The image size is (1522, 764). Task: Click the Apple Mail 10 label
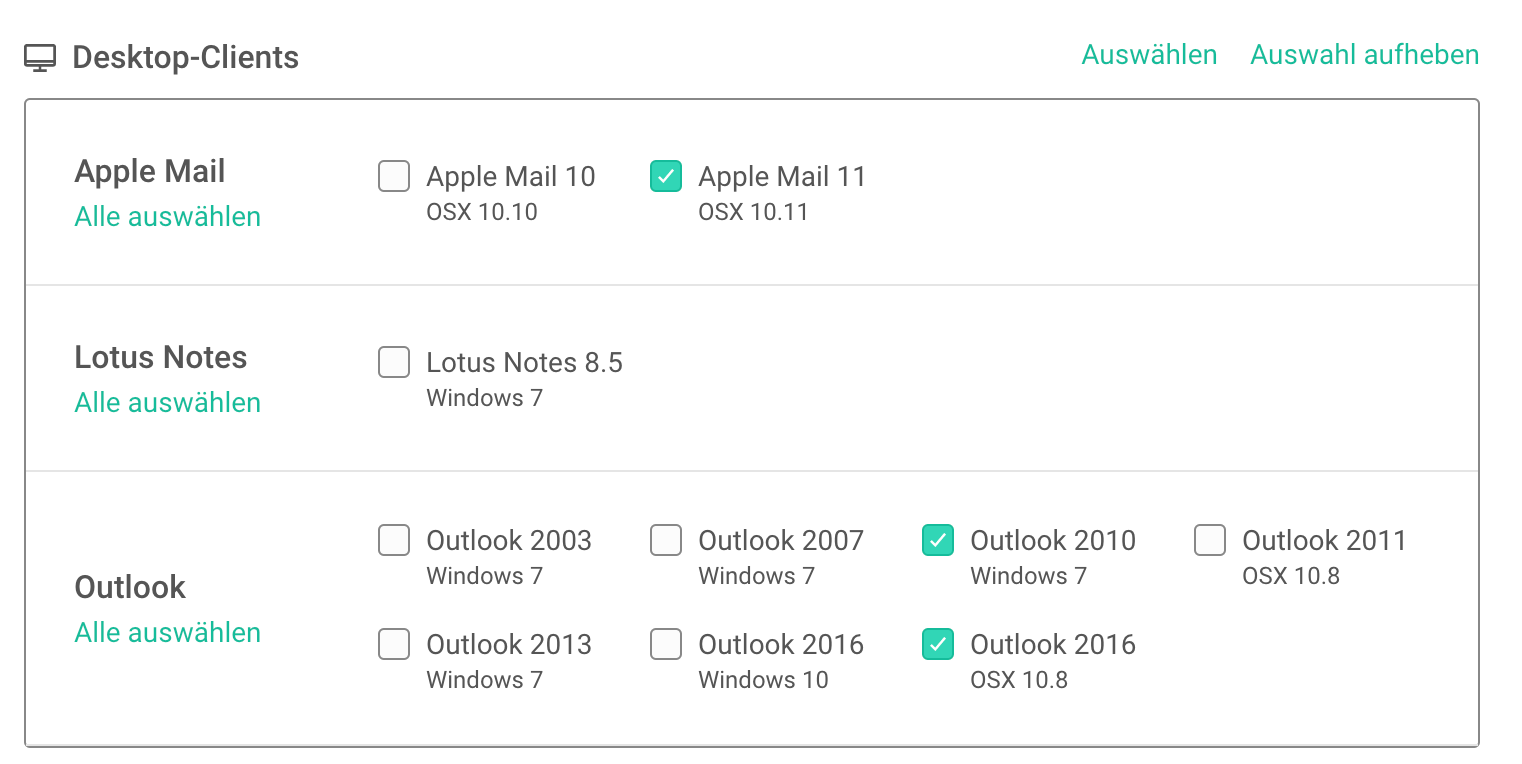tap(511, 177)
